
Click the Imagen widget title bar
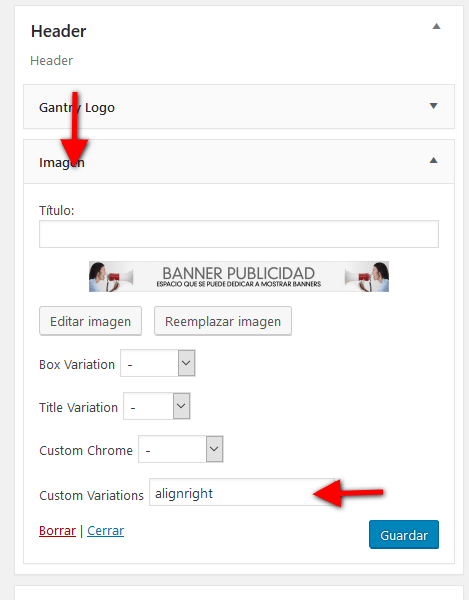point(239,161)
